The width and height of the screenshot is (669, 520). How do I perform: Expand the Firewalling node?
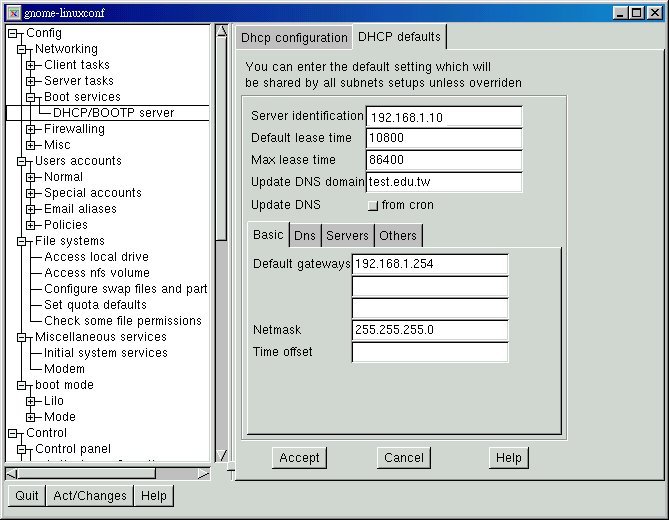[30, 129]
